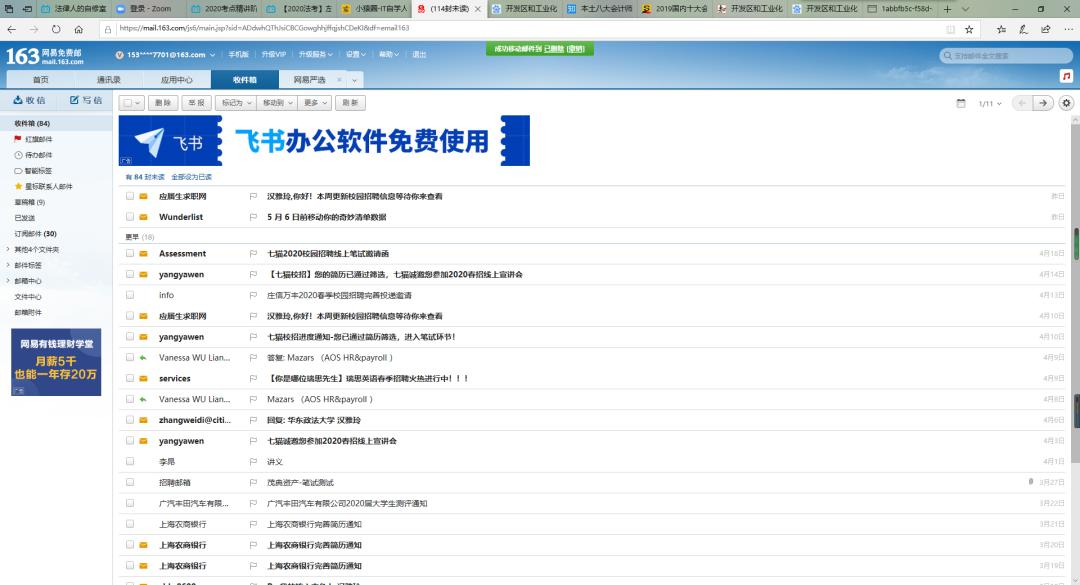Go to the next page arrow
1080x585 pixels.
point(1042,103)
